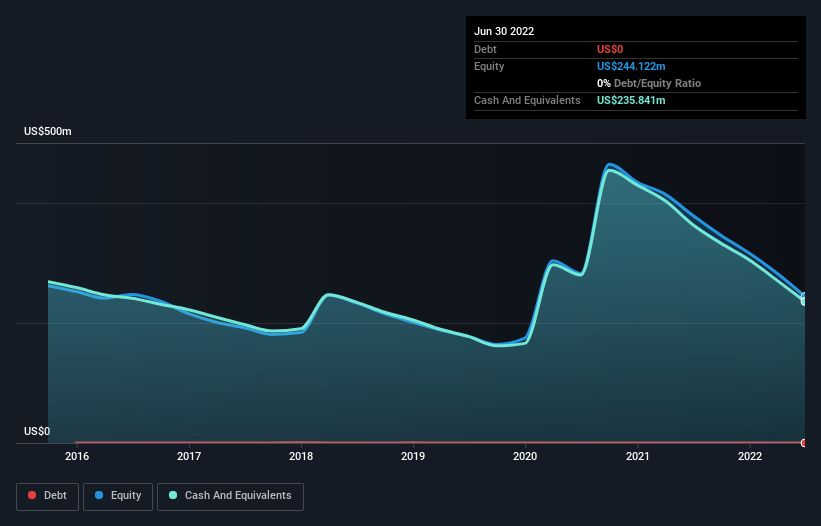Image resolution: width=821 pixels, height=526 pixels.
Task: Click the 2019 x-axis label
Action: click(x=413, y=456)
